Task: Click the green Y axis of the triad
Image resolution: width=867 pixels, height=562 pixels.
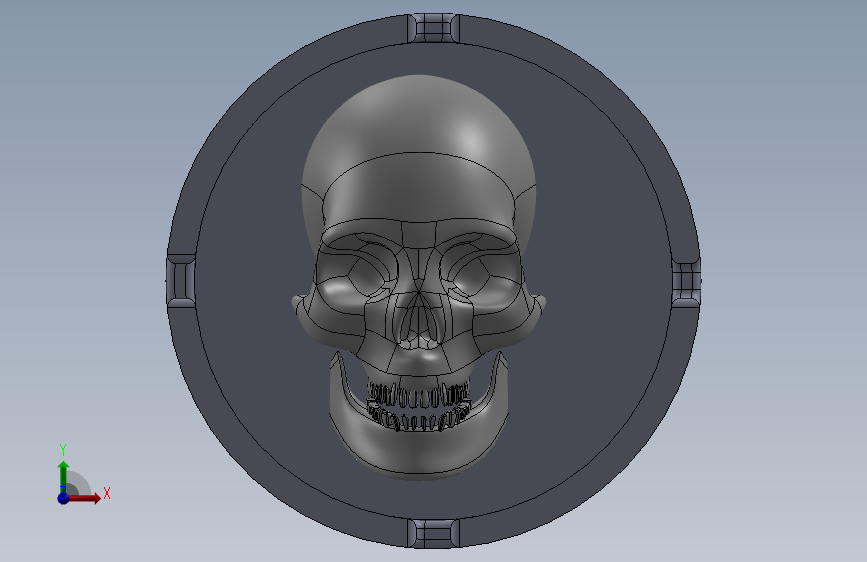Action: click(x=63, y=475)
